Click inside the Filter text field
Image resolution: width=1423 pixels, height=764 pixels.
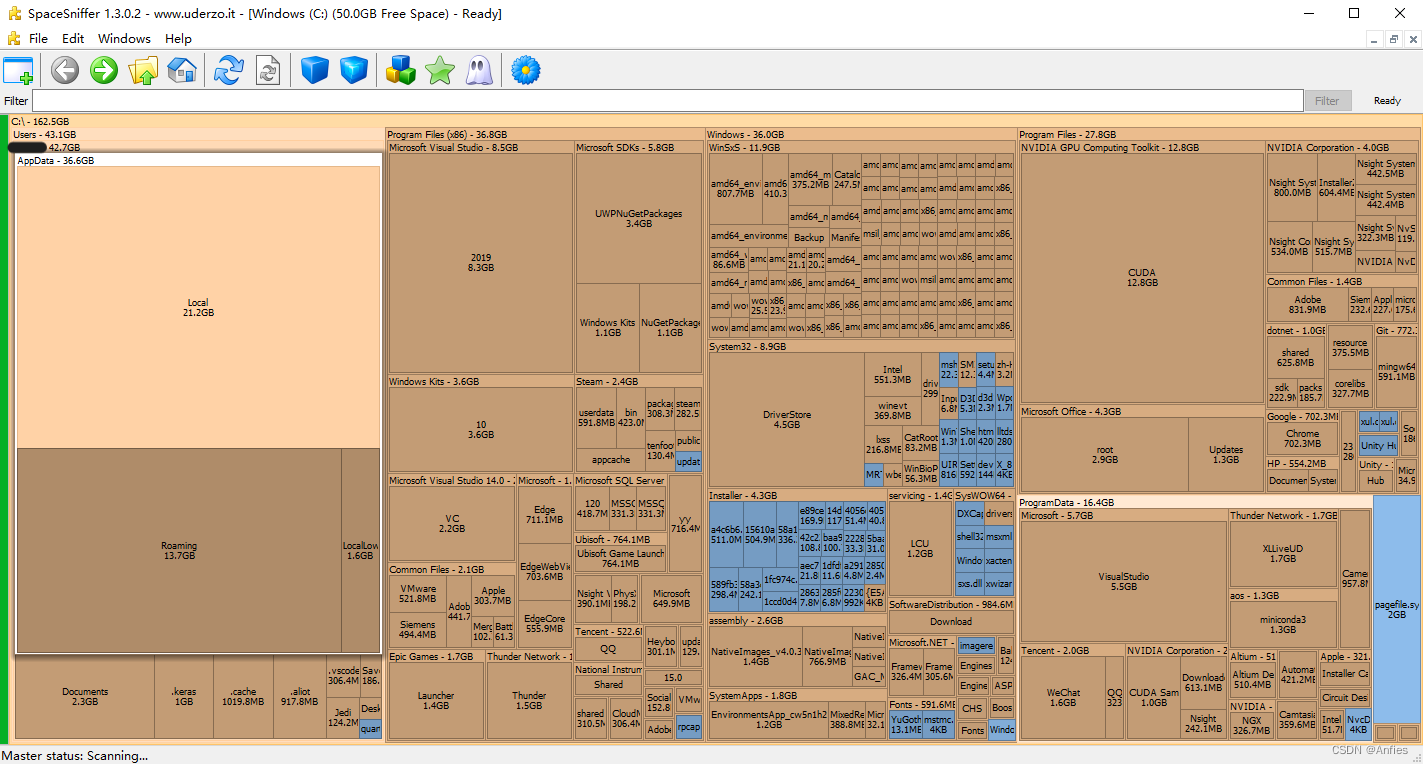(x=667, y=101)
